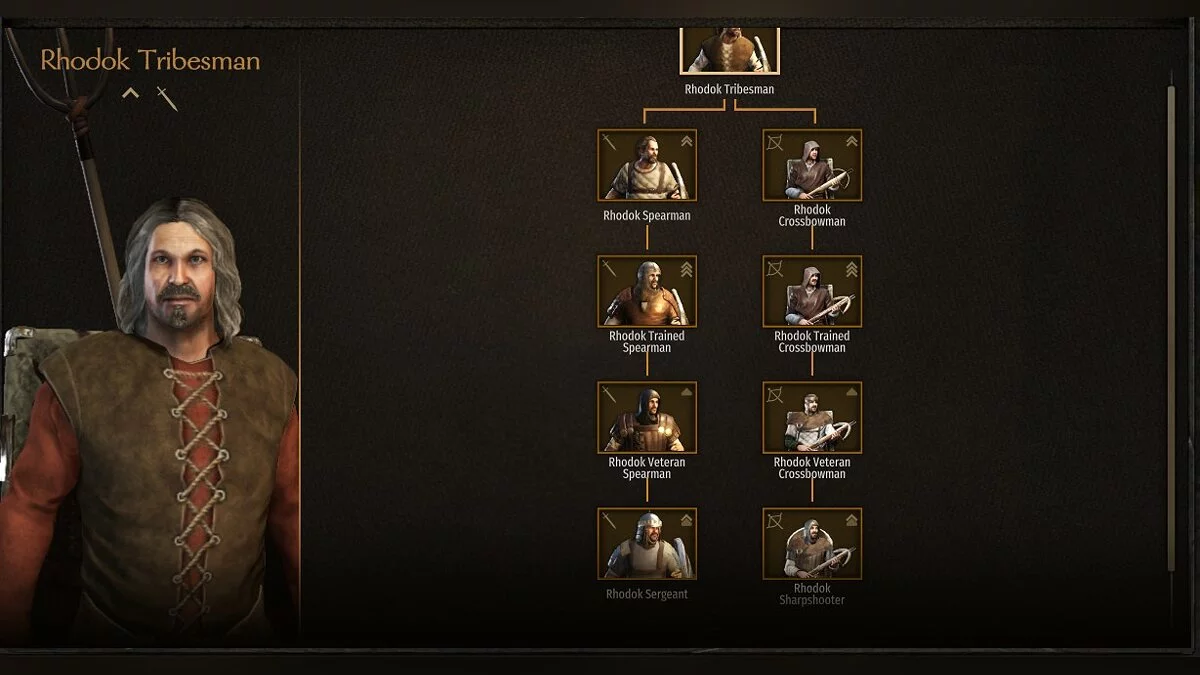The height and width of the screenshot is (675, 1200).
Task: Select the Rhodok Spearman troop portrait
Action: click(647, 165)
